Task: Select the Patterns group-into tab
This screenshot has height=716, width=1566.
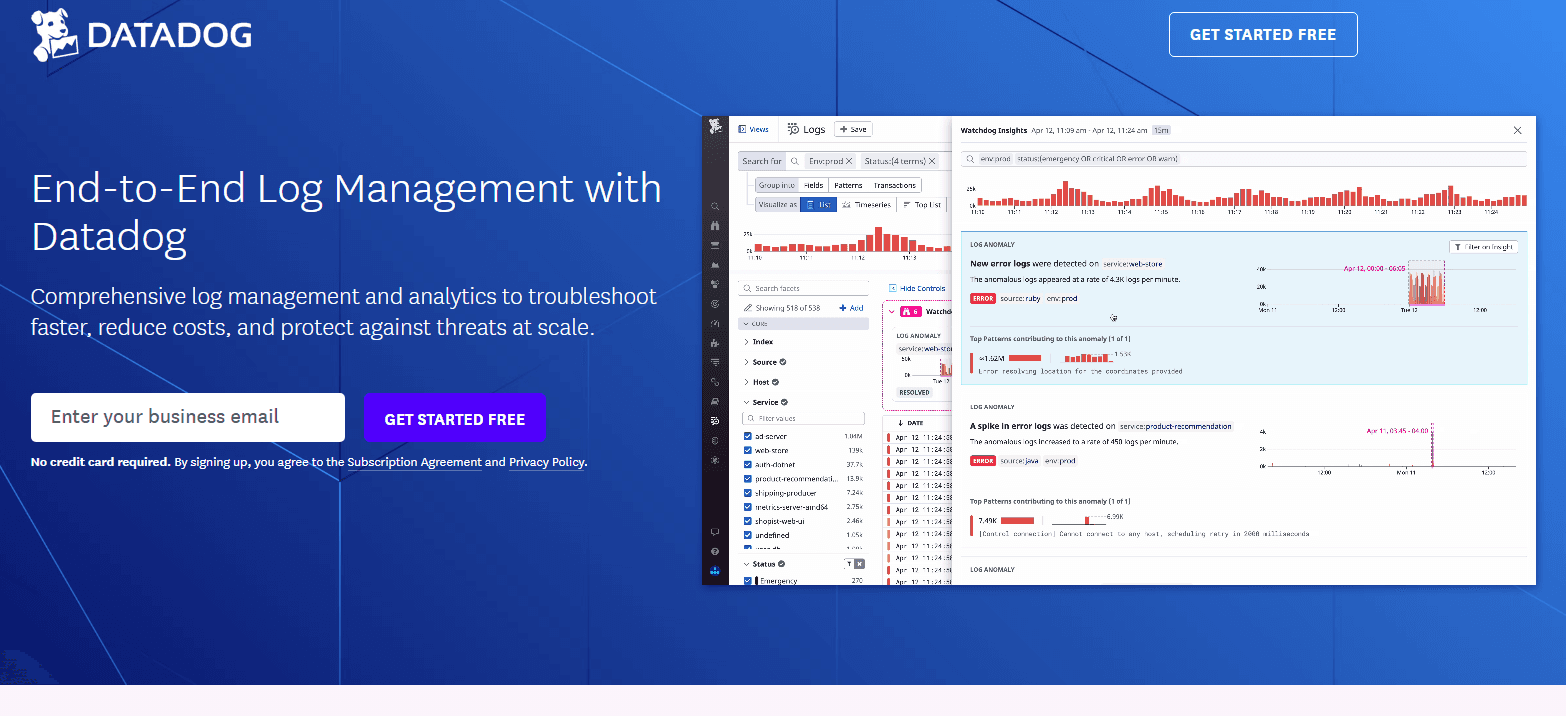Action: click(x=848, y=185)
